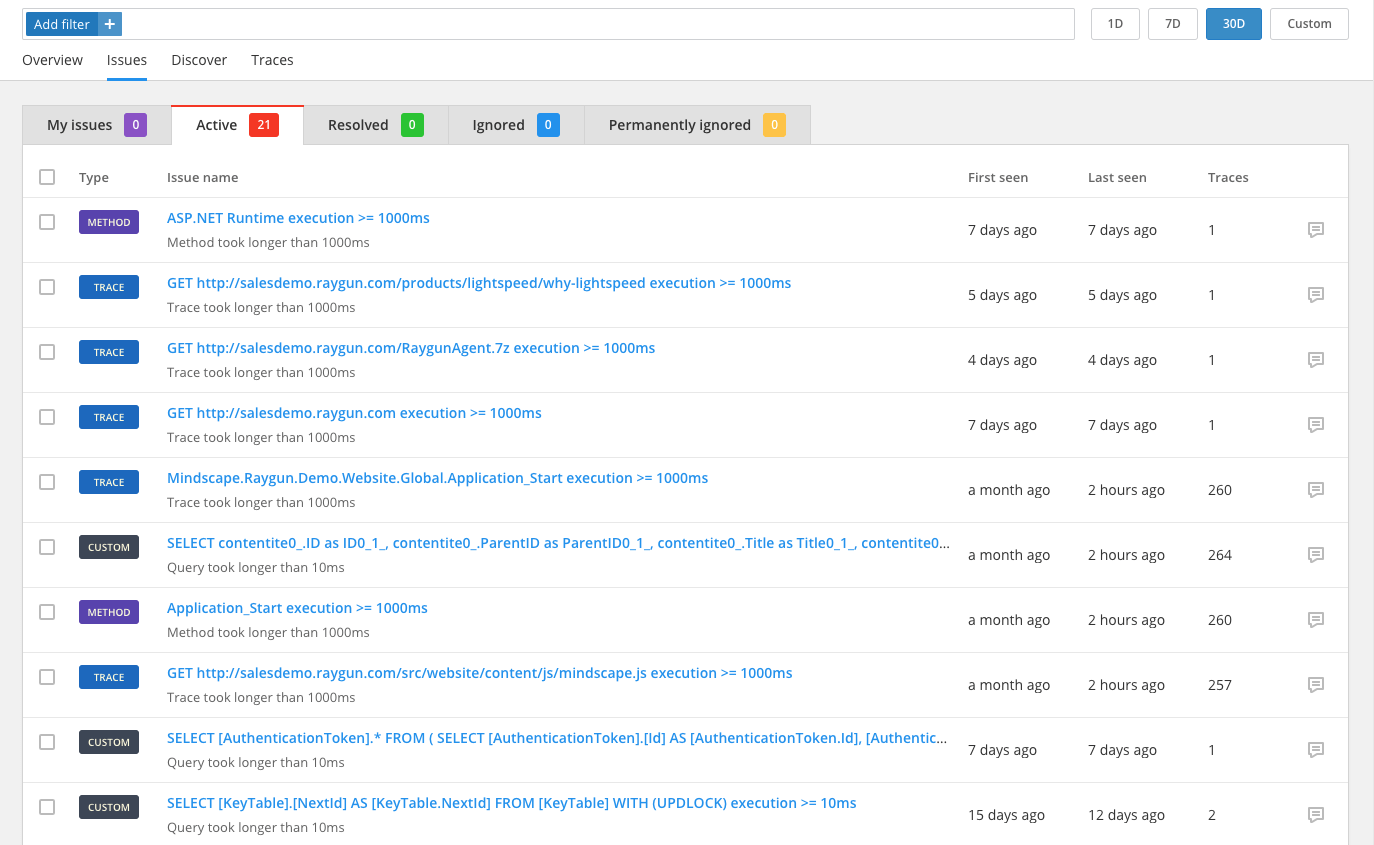Check the GET salesdemo.raygun.com execution row

pos(47,417)
